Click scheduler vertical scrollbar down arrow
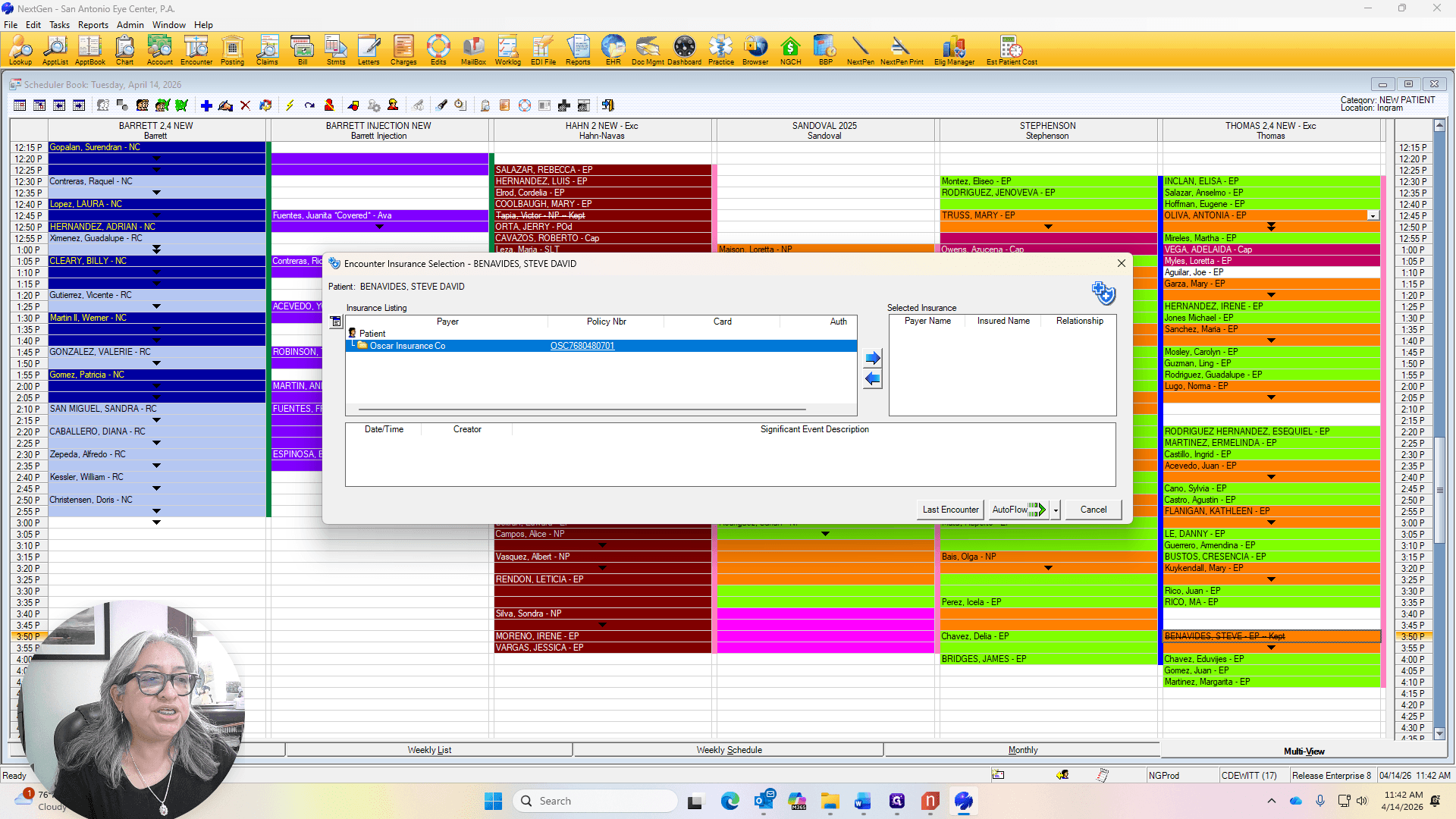 (1439, 734)
